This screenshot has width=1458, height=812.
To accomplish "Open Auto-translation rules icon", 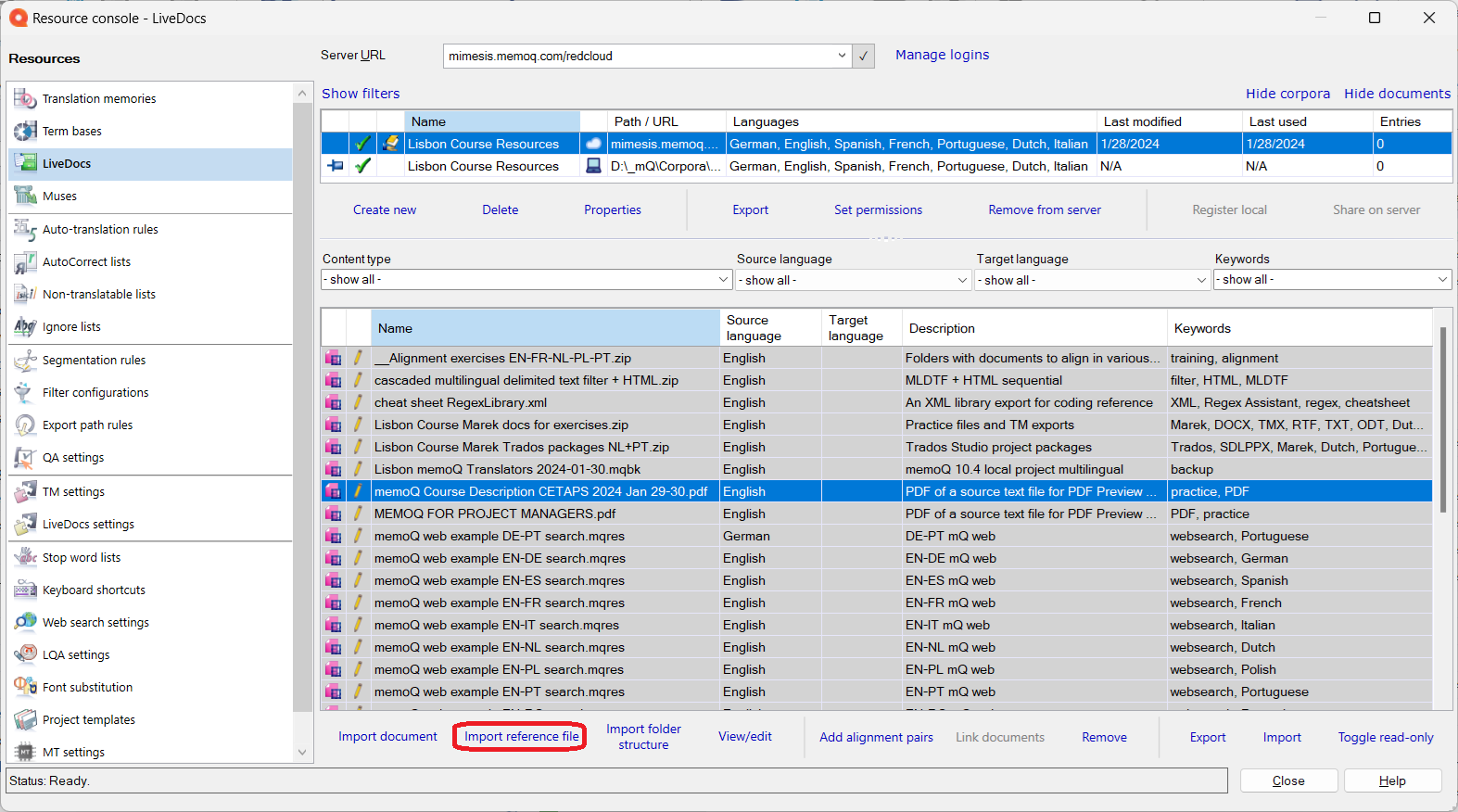I will [x=25, y=229].
